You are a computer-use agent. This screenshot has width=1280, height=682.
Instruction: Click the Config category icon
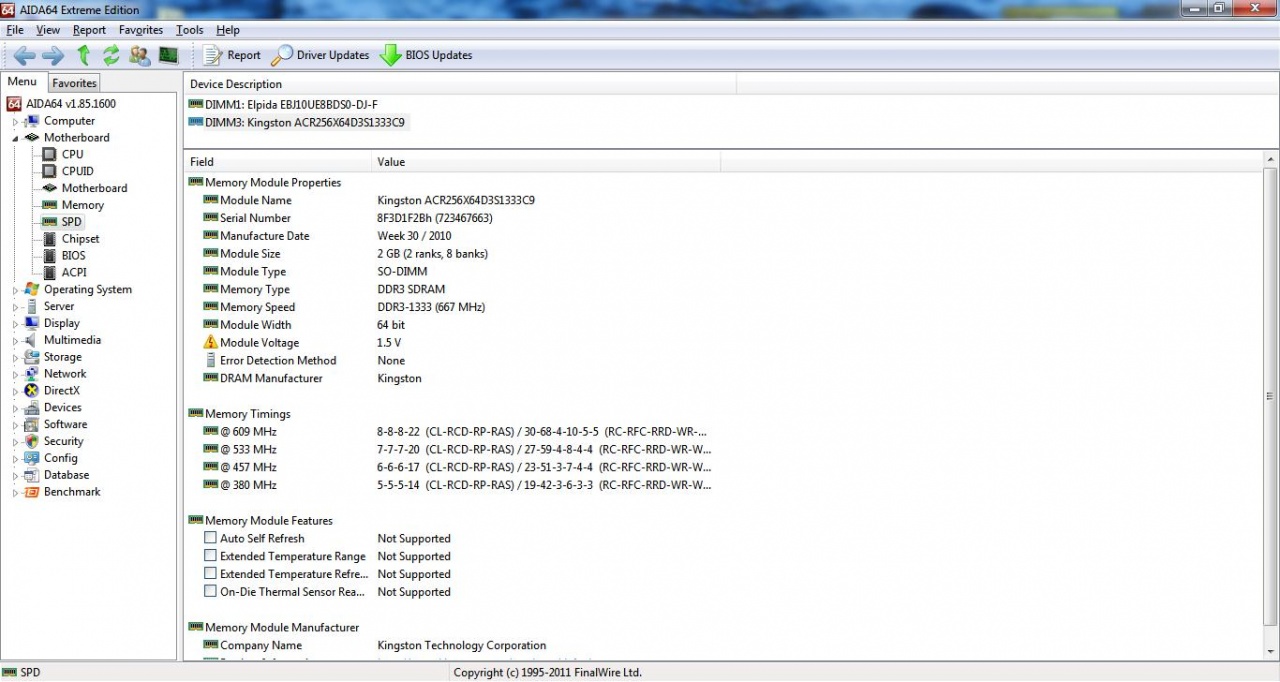click(32, 458)
